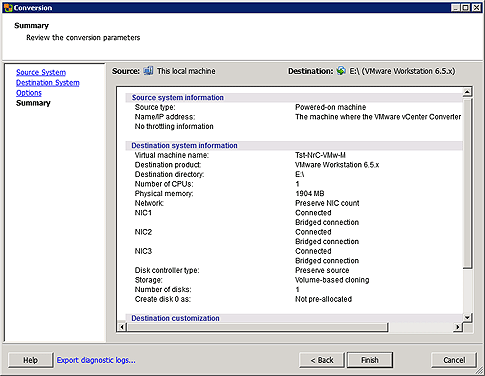This screenshot has width=485, height=376.
Task: Click the Conversion app icon in title bar
Action: 8,7
